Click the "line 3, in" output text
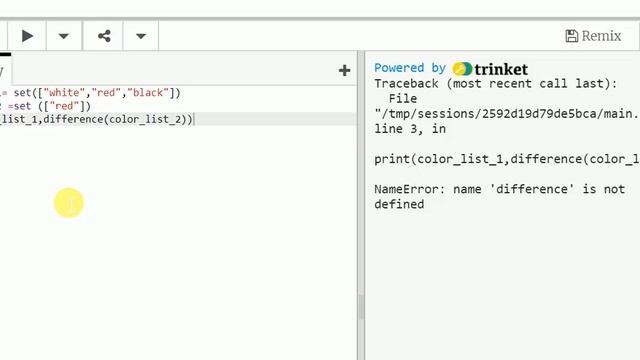Viewport: 640px width, 360px height. (x=410, y=129)
